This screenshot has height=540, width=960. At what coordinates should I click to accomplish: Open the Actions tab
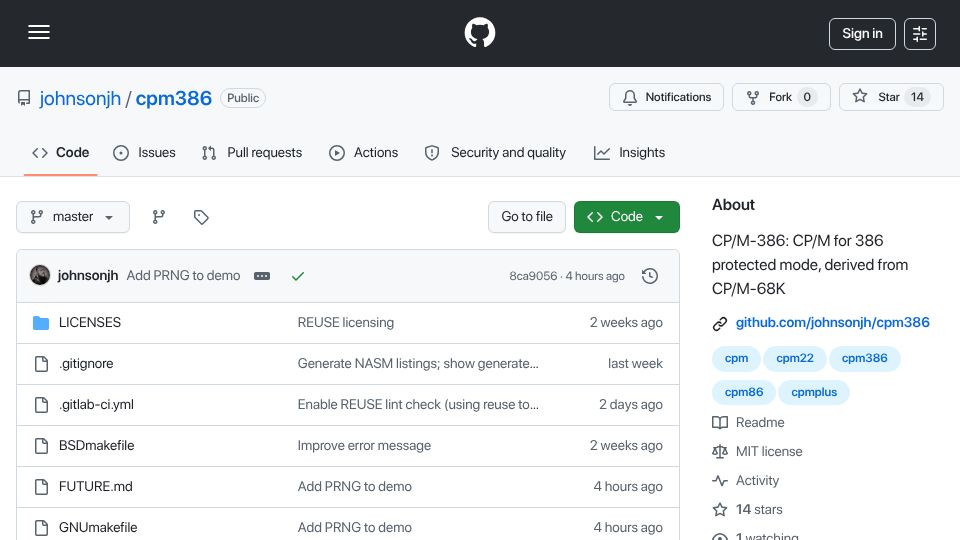[x=364, y=152]
